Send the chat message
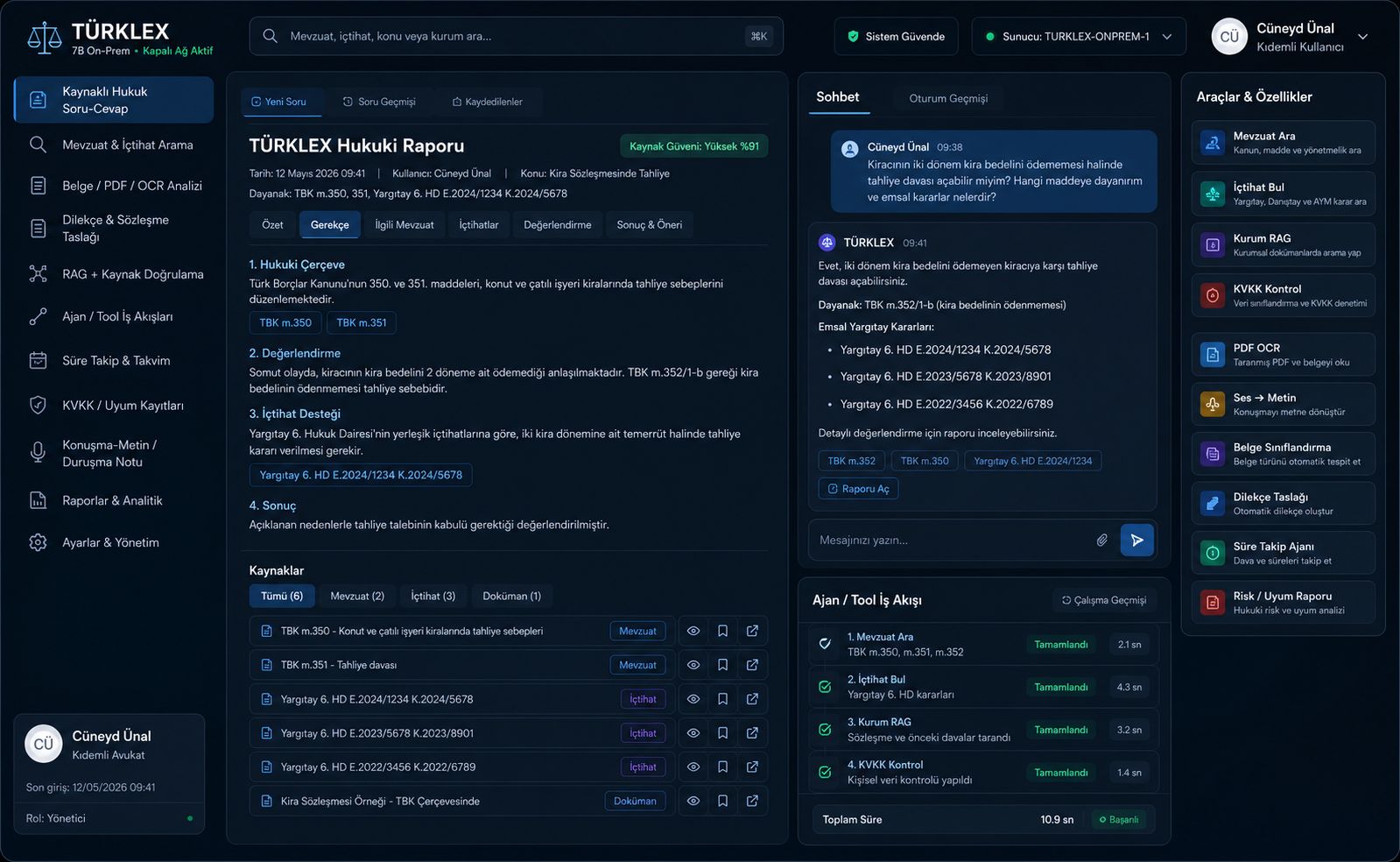This screenshot has height=862, width=1400. (1136, 540)
